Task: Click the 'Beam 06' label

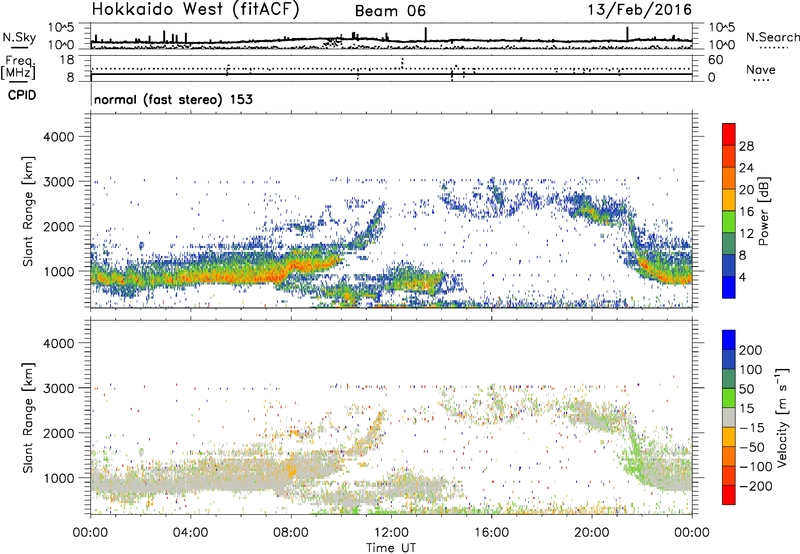Action: click(390, 11)
